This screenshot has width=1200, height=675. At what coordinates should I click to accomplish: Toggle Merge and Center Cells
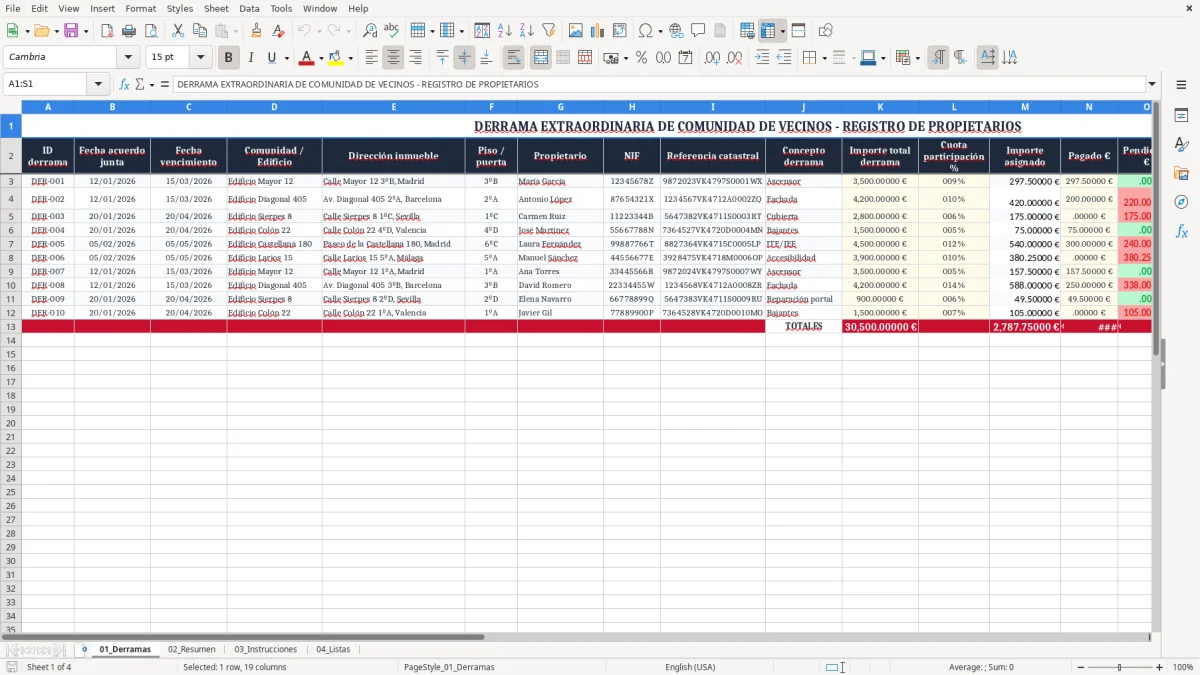coord(540,57)
